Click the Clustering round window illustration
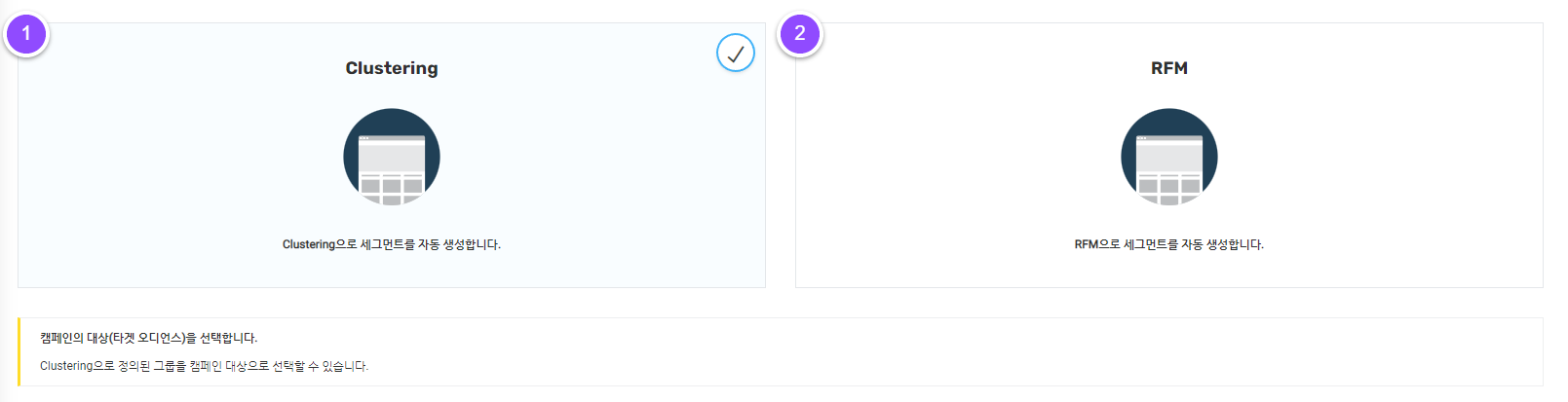 (392, 157)
